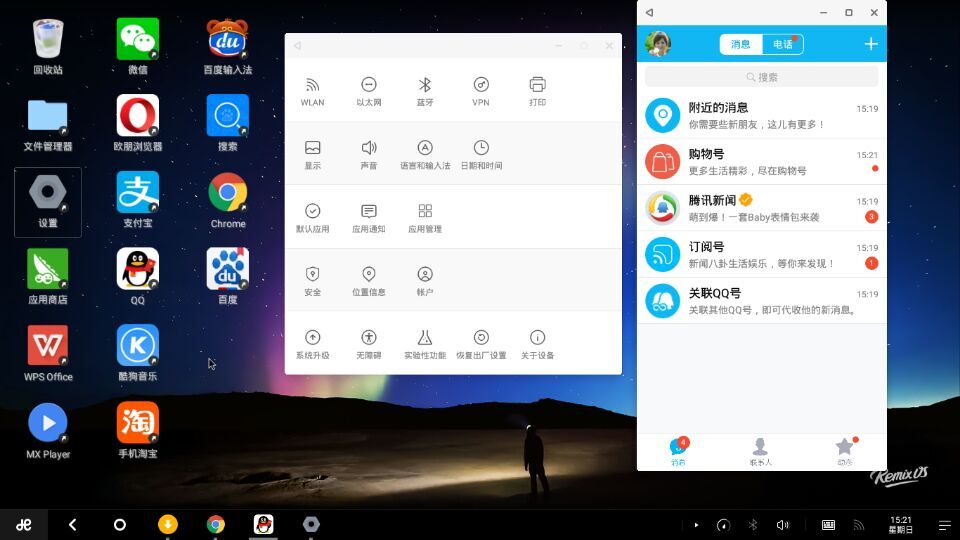Image resolution: width=960 pixels, height=540 pixels.
Task: Click volume icon in system tray
Action: (782, 525)
